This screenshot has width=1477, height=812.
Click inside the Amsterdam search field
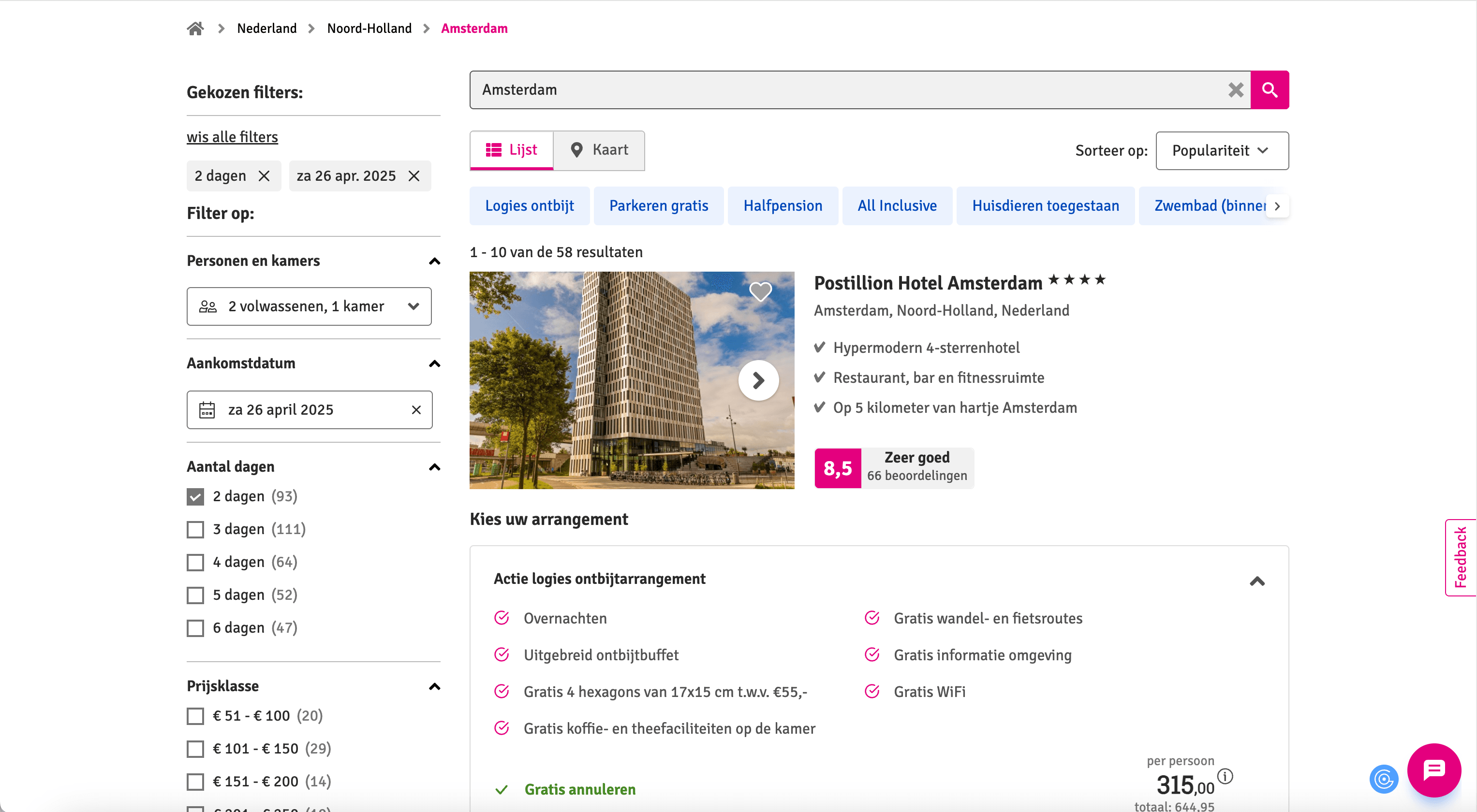point(803,89)
